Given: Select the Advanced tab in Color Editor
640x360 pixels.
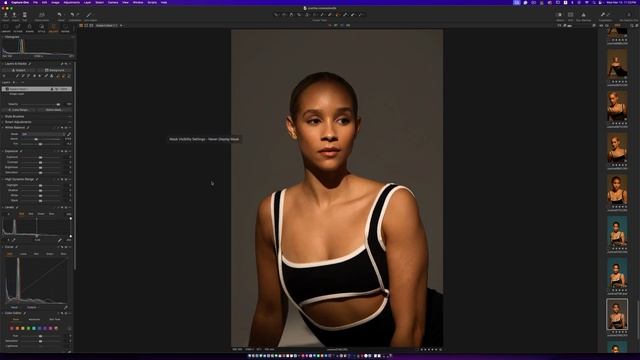Looking at the screenshot, I should (34, 319).
